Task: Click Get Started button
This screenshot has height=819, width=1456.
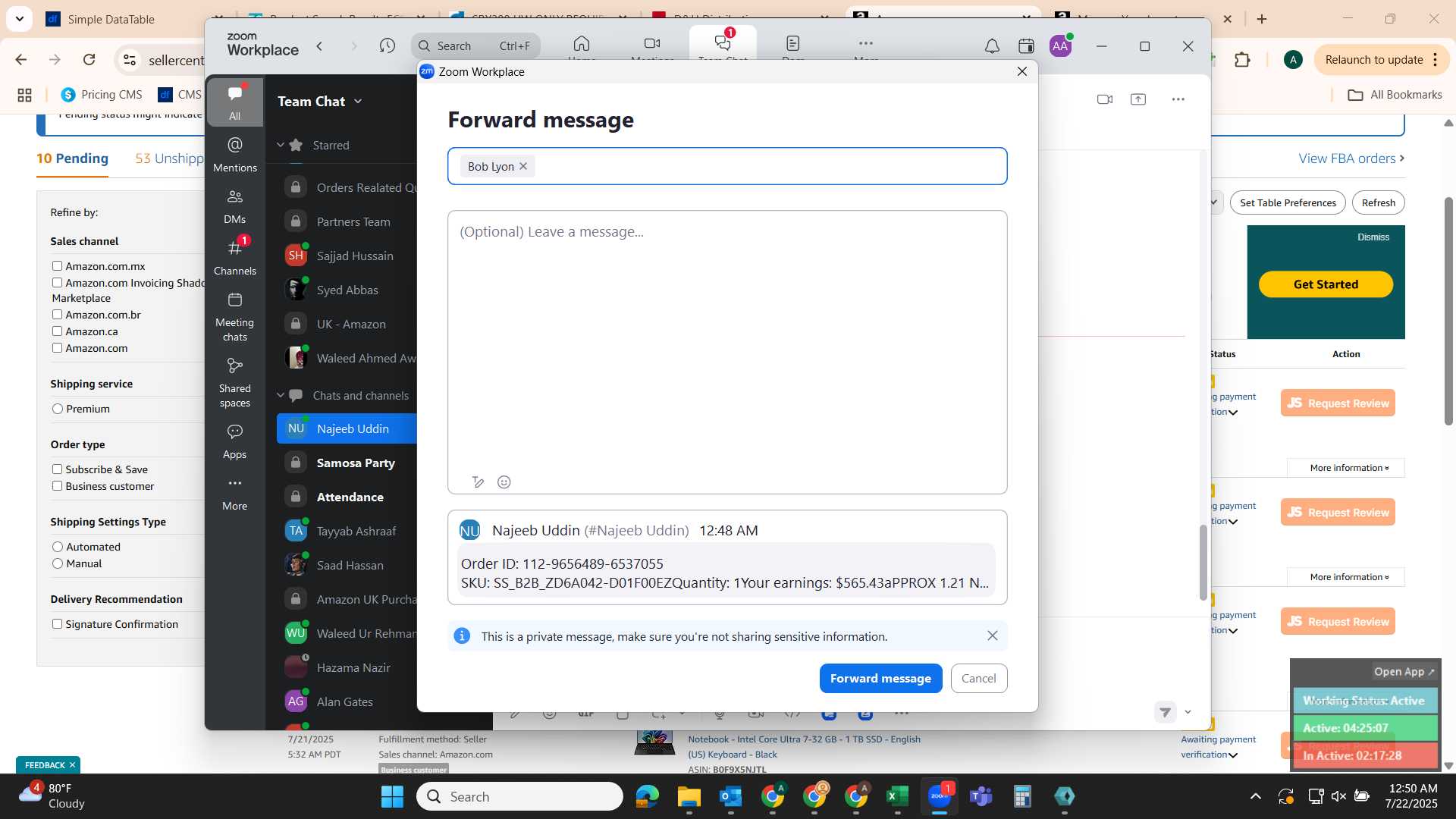Action: tap(1326, 284)
